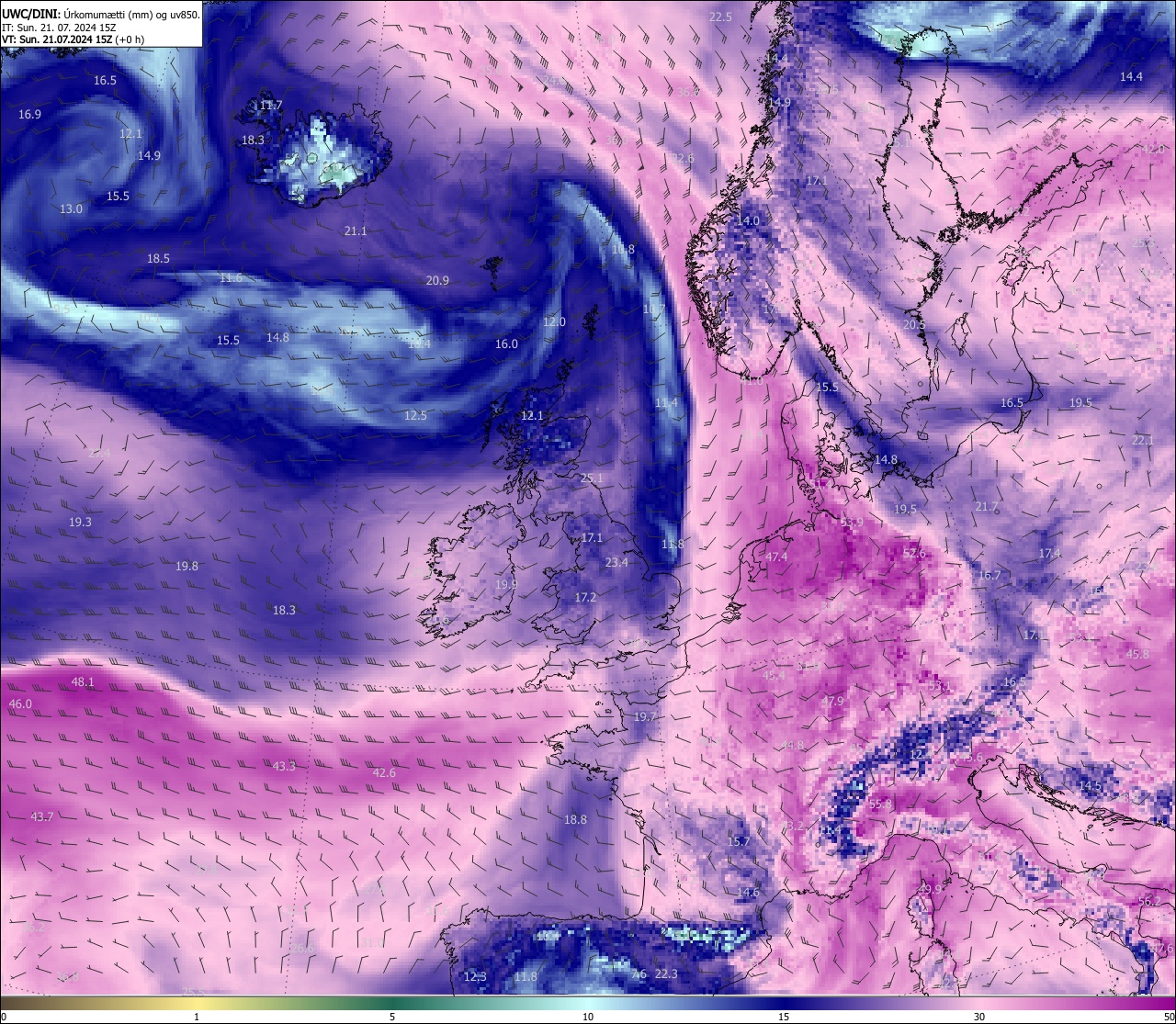Image resolution: width=1176 pixels, height=1024 pixels.
Task: Click the 16.7 value on the map
Action: [989, 576]
